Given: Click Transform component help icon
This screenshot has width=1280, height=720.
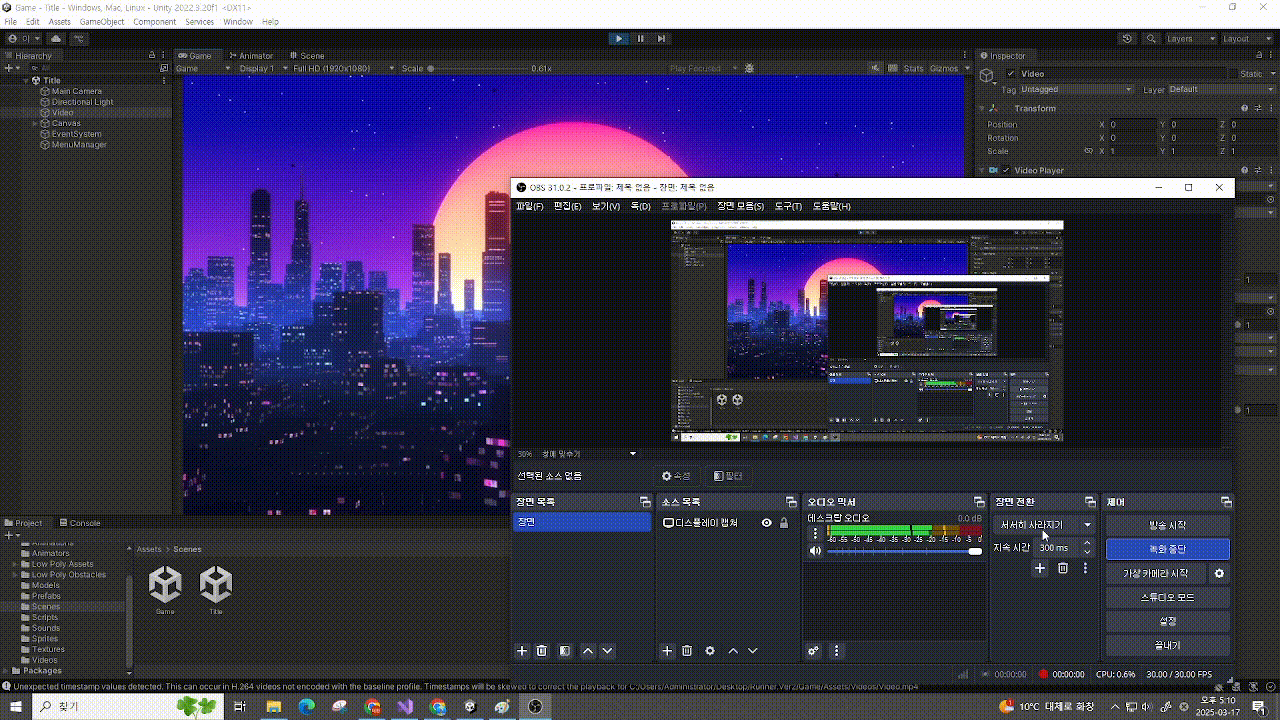Looking at the screenshot, I should (1244, 108).
